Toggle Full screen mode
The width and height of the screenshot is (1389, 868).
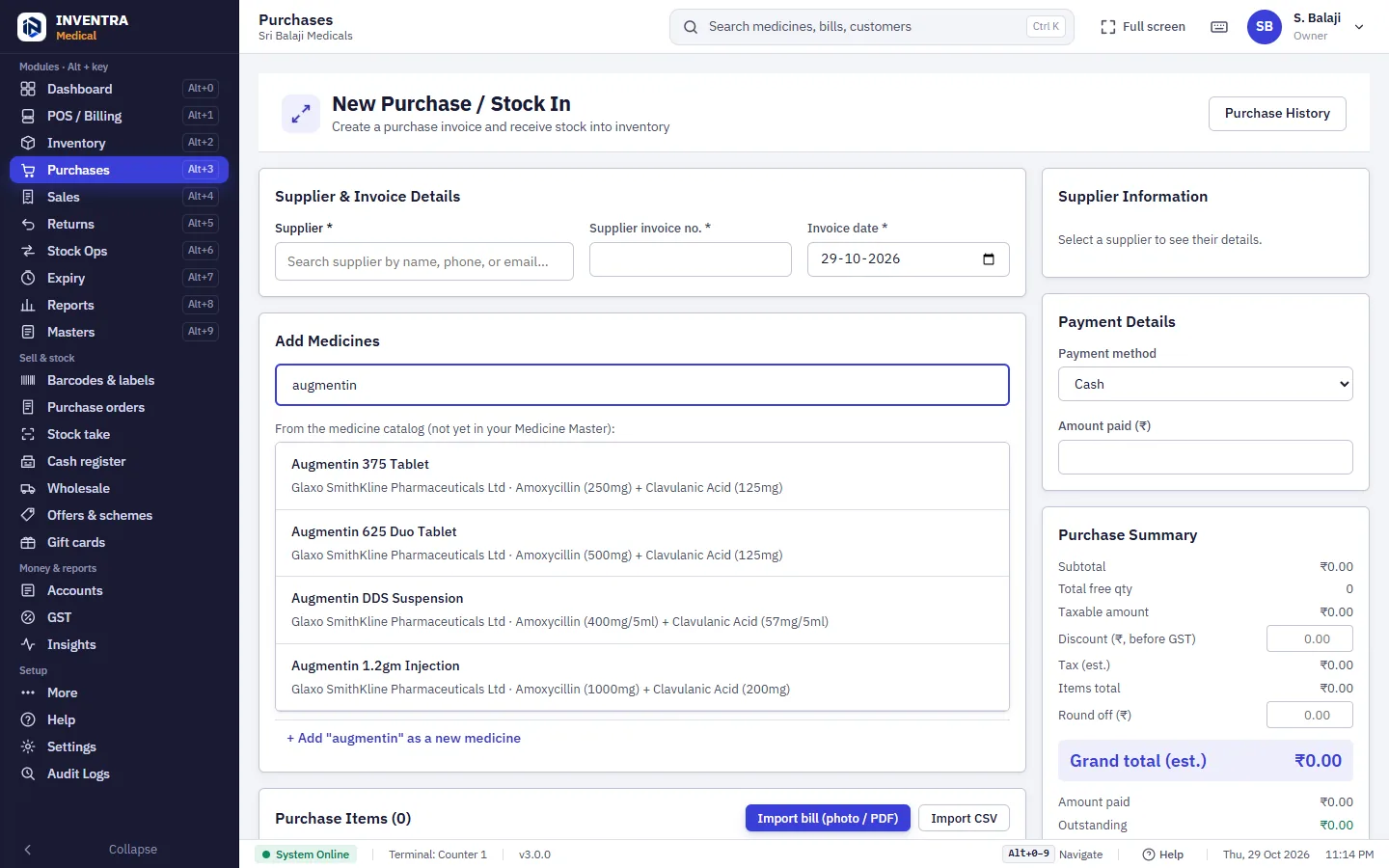point(1143,27)
